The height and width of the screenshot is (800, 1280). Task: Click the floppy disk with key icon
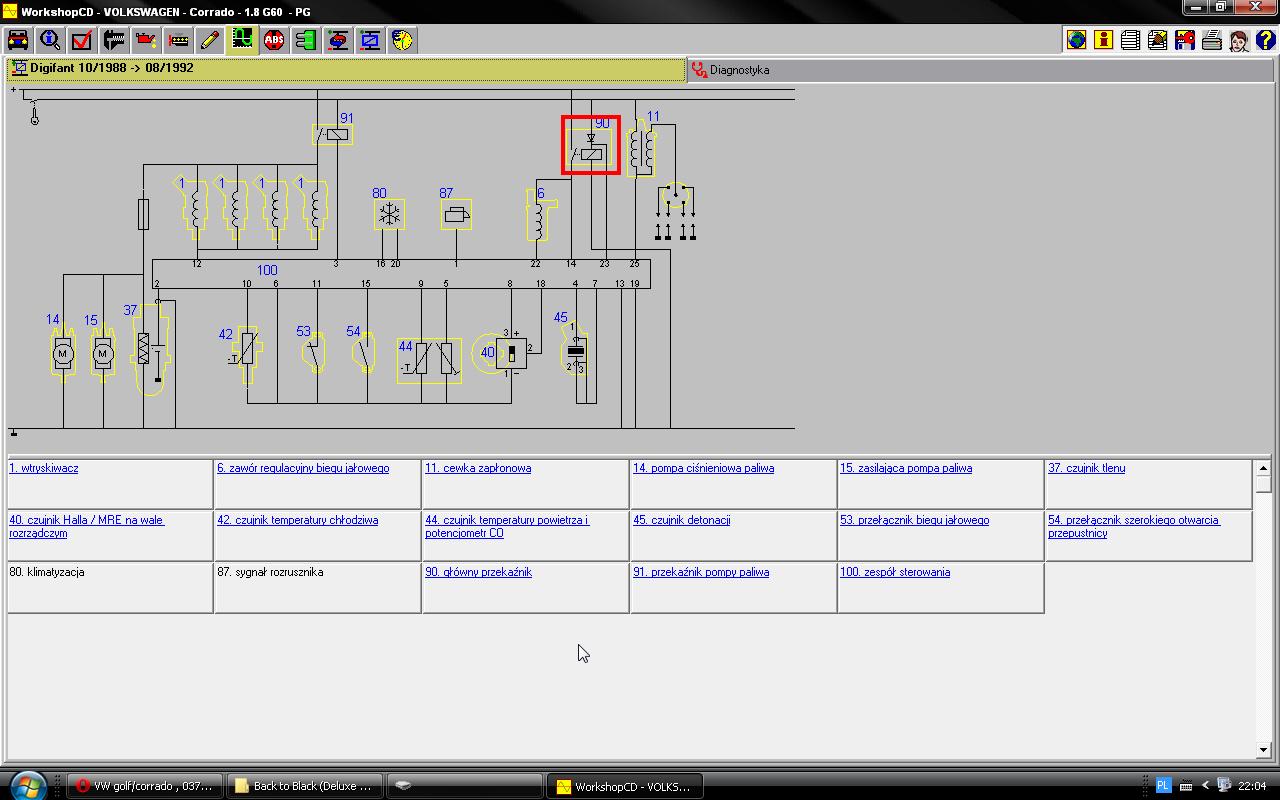(x=1184, y=40)
